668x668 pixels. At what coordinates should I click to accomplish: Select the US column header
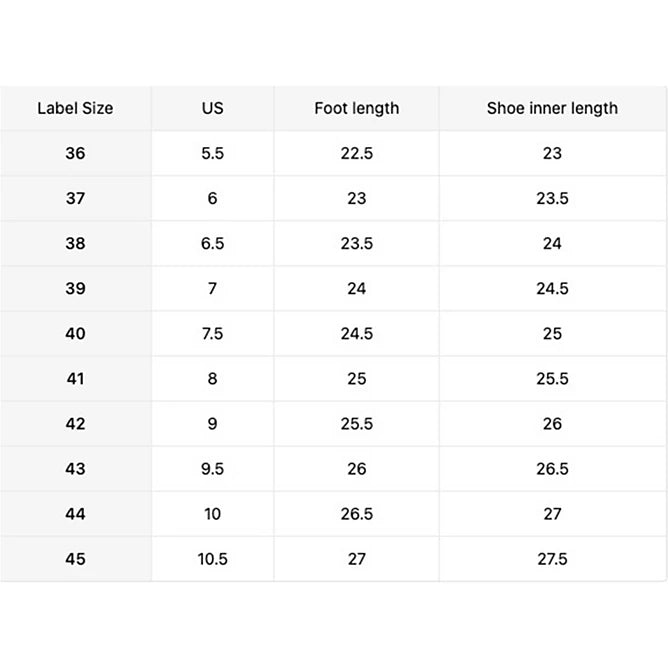click(213, 108)
